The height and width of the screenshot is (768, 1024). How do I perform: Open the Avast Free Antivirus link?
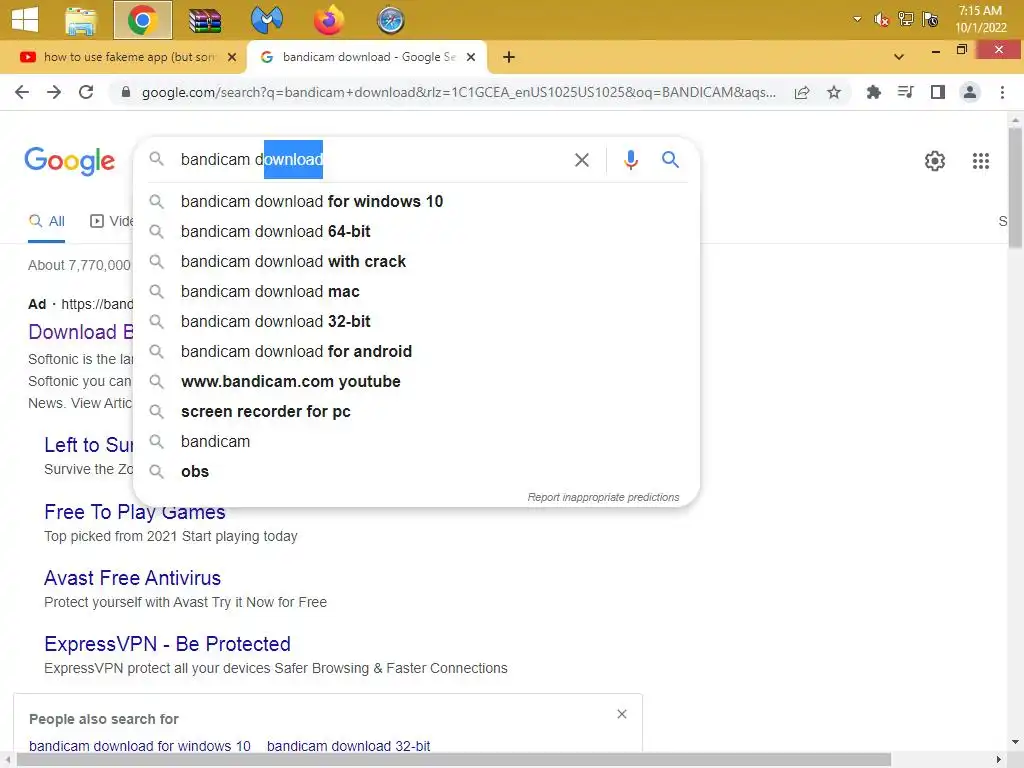pyautogui.click(x=133, y=578)
